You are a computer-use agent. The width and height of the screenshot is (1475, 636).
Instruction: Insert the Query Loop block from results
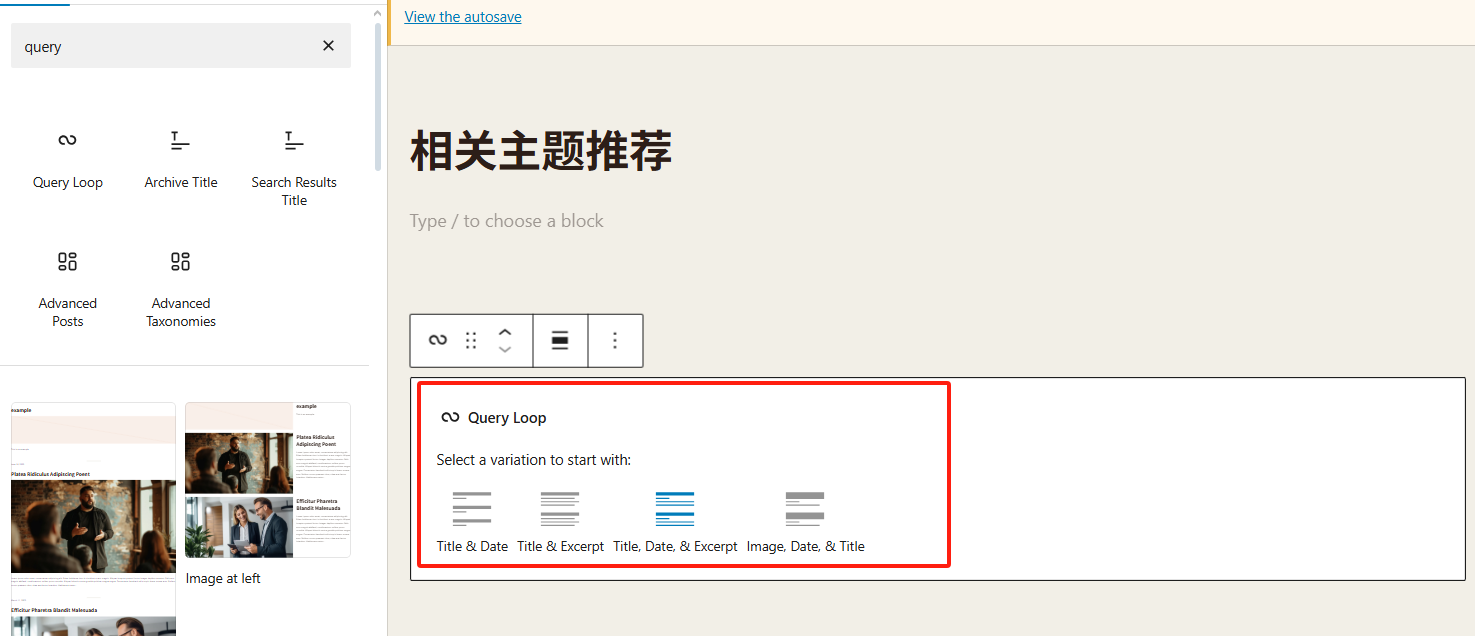[67, 158]
